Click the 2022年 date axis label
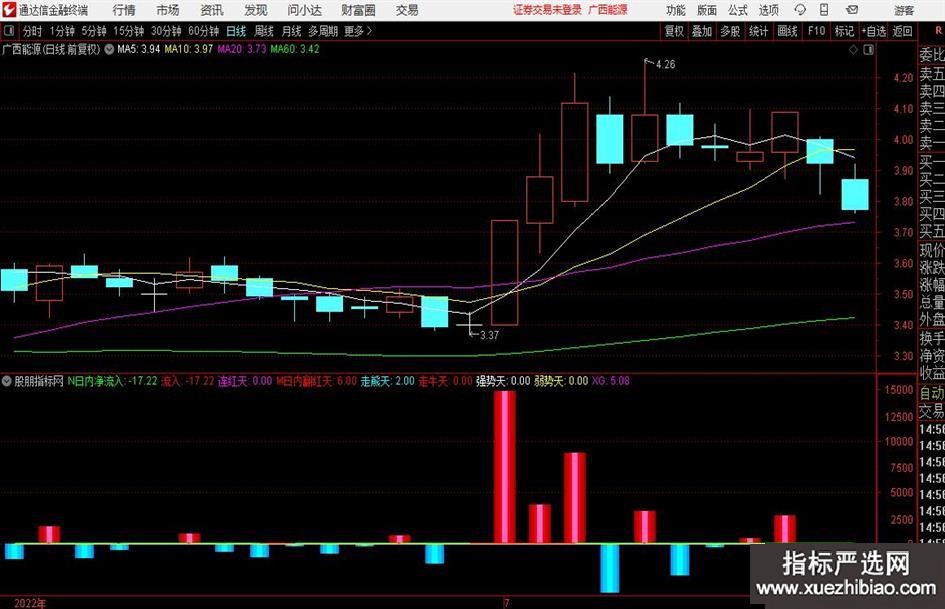The height and width of the screenshot is (609, 945). 30,603
